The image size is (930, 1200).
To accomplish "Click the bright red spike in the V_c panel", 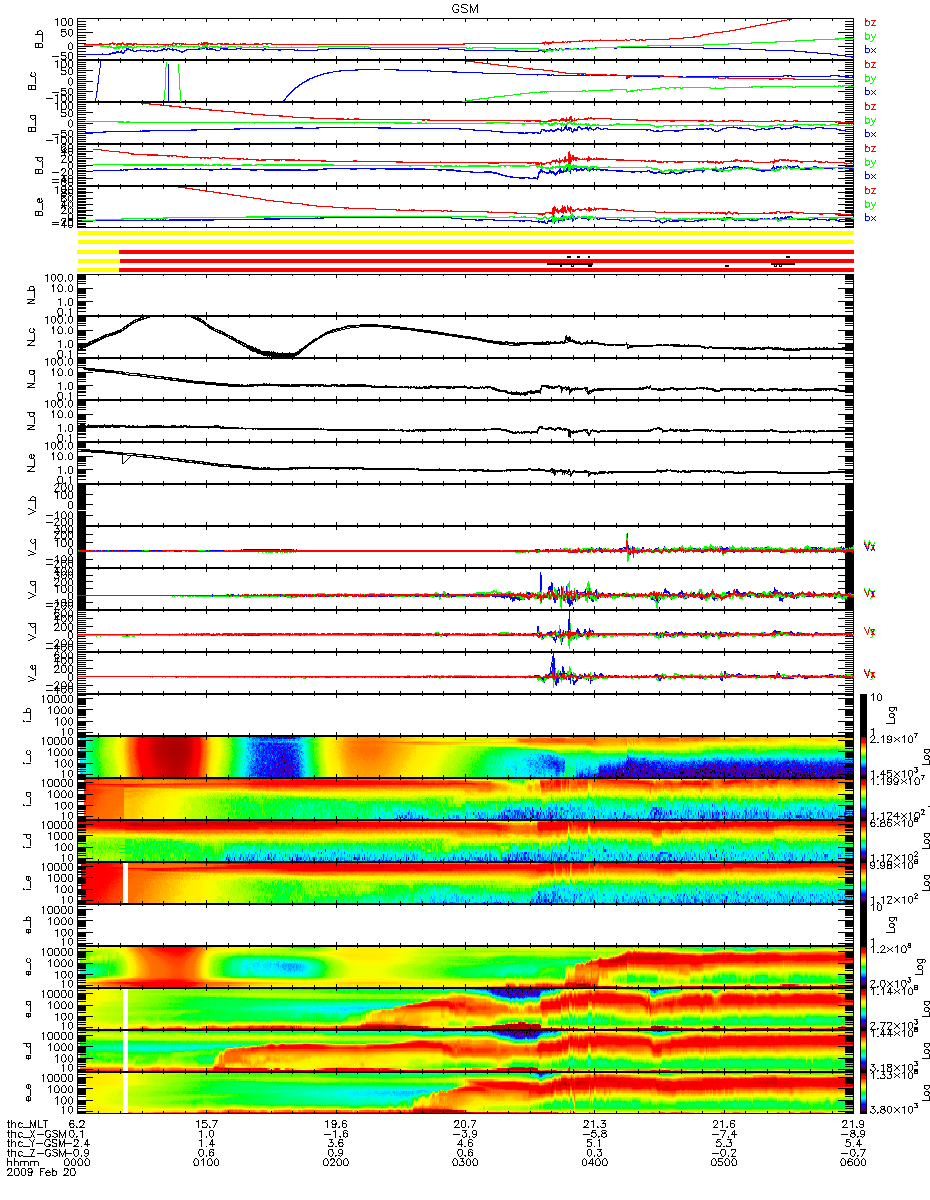I will 628,543.
